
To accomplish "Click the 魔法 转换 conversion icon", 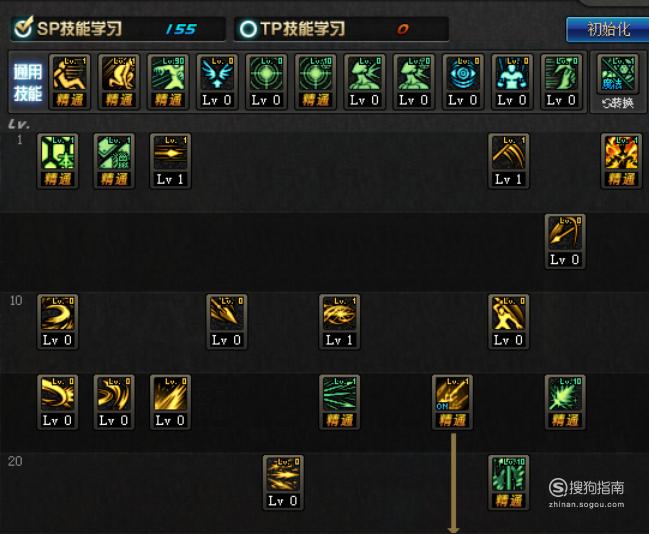I will point(618,83).
